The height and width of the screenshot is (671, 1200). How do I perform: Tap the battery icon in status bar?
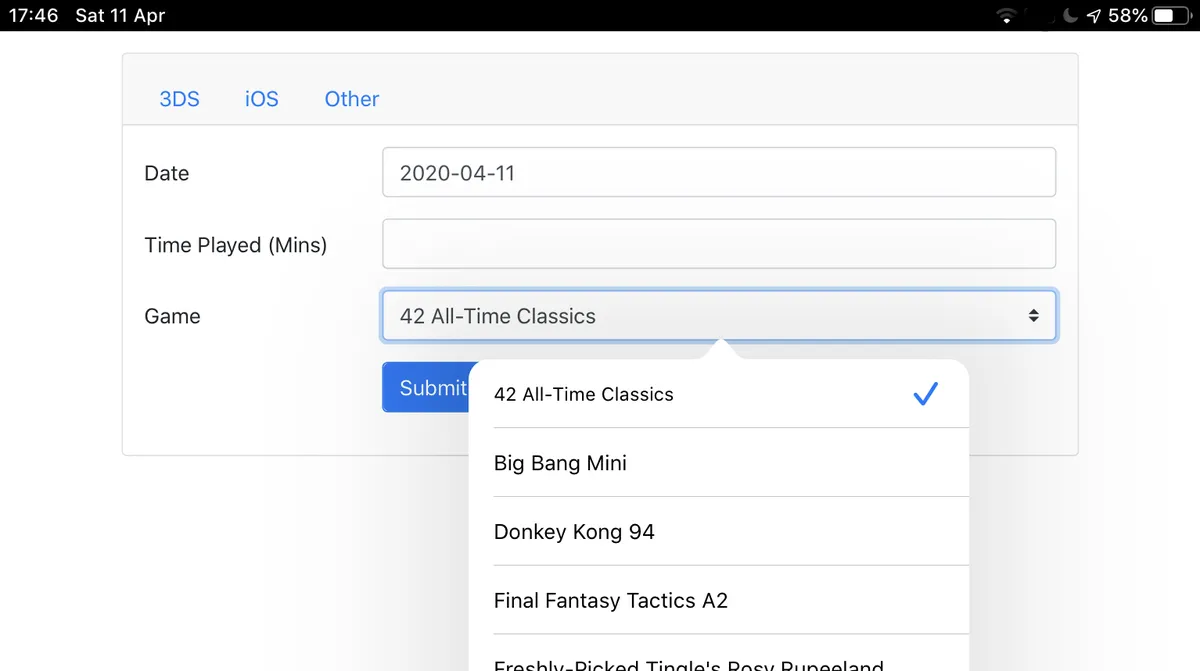[x=1168, y=16]
